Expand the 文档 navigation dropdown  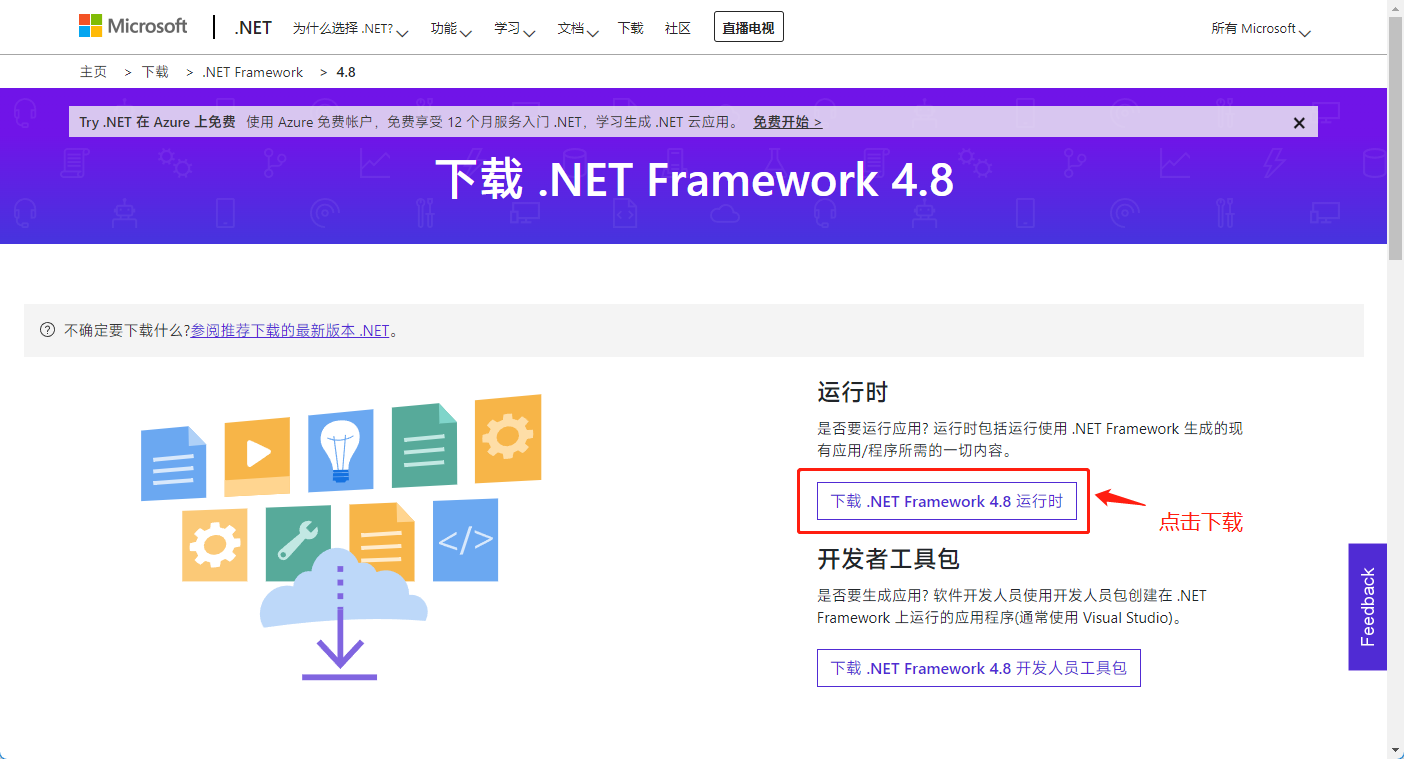coord(578,29)
